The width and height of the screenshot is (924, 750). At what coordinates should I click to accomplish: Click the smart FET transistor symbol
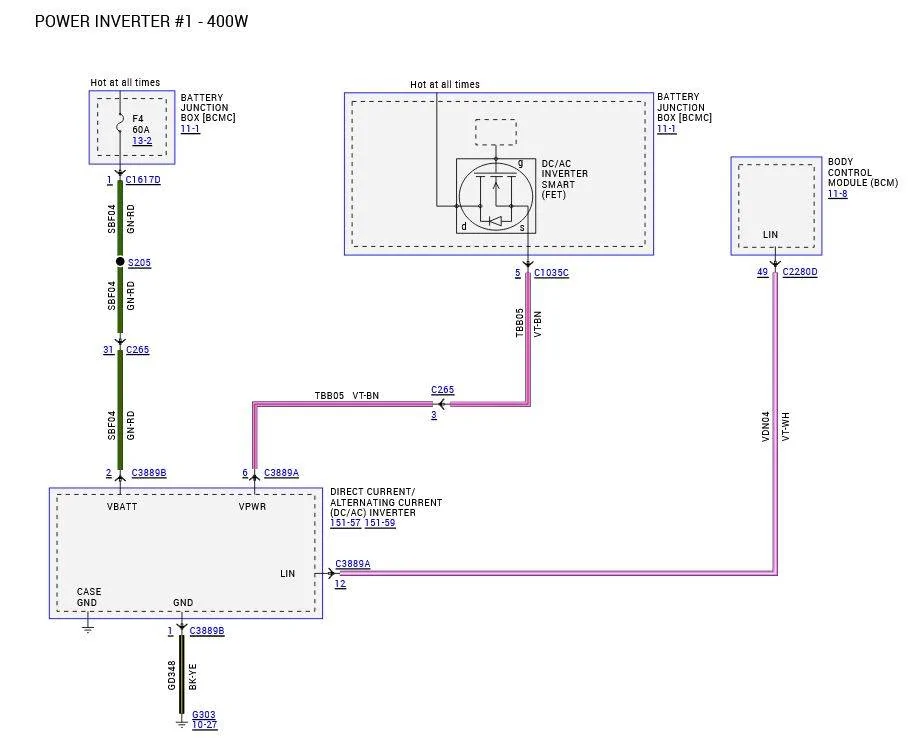496,196
